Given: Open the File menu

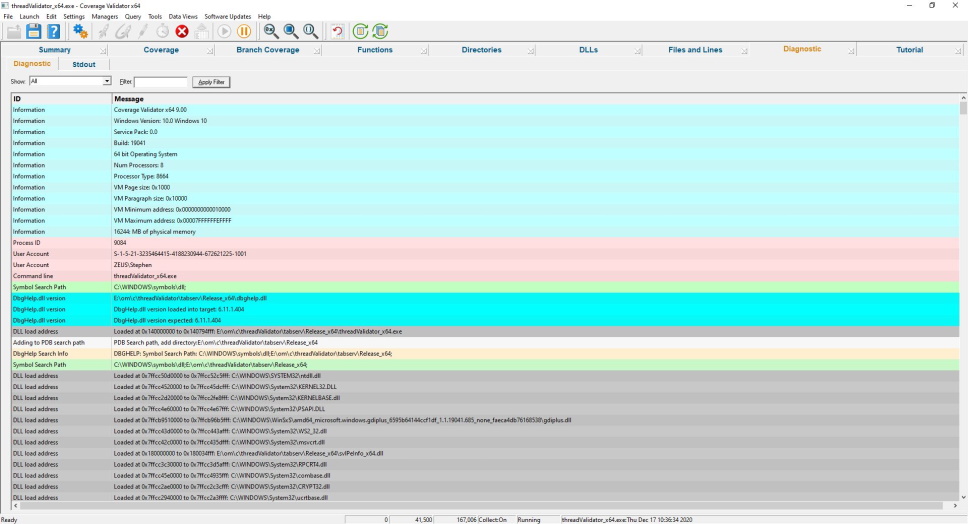Looking at the screenshot, I should pos(8,17).
